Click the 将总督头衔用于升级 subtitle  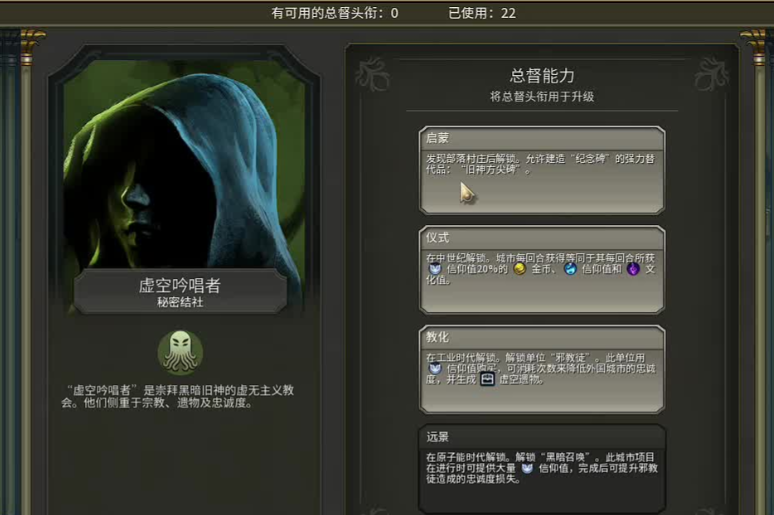[x=542, y=97]
